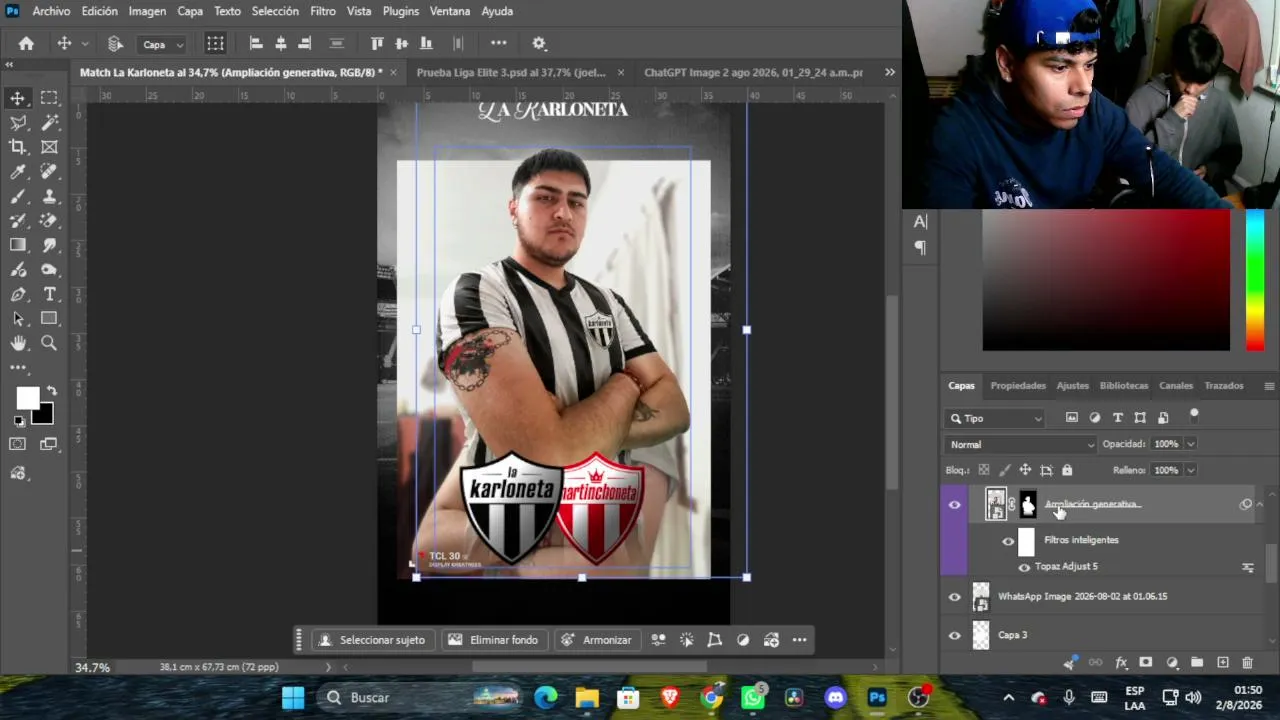The width and height of the screenshot is (1280, 720).
Task: Click the hue slider in color panel
Action: coord(1254,281)
